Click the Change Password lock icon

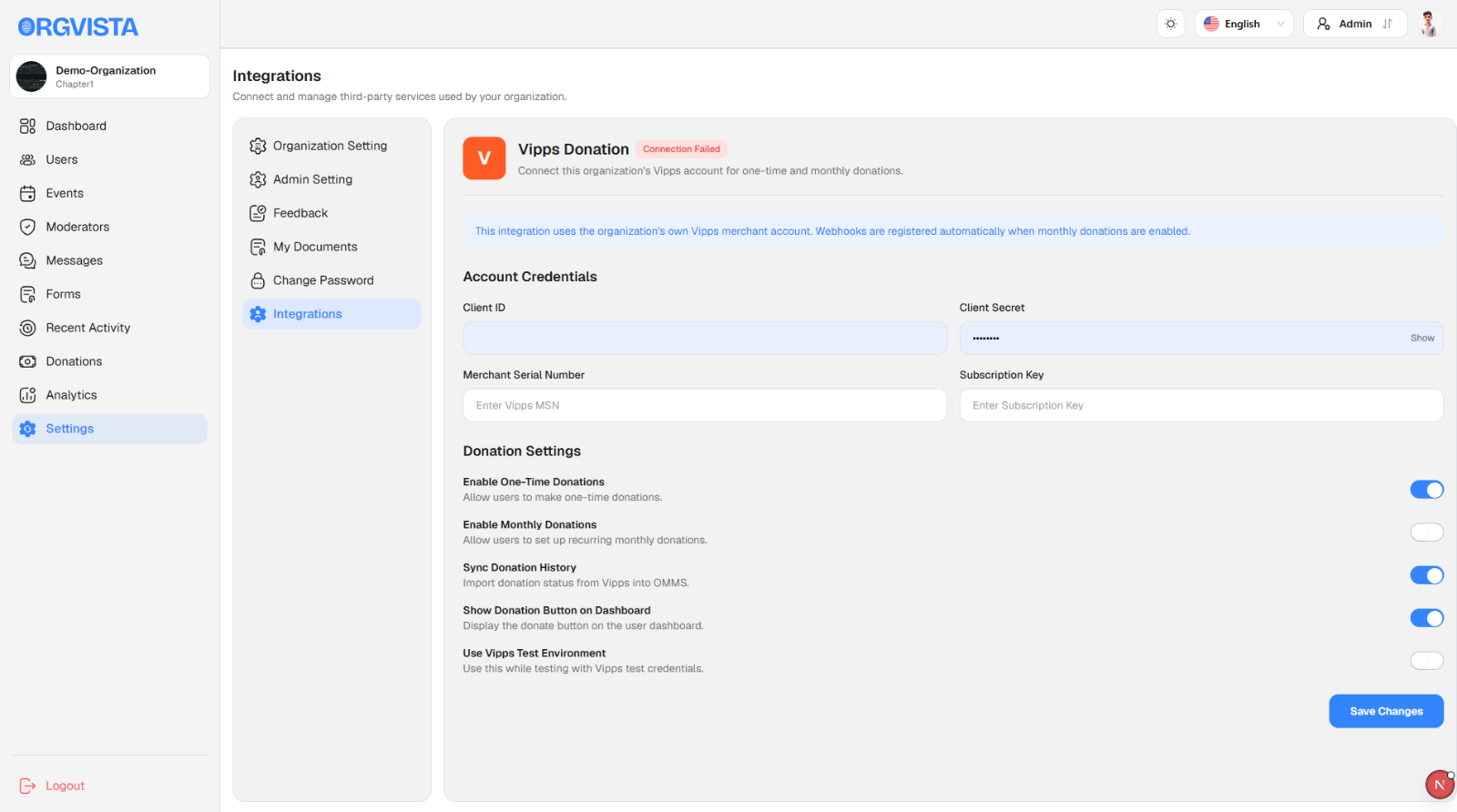click(258, 280)
